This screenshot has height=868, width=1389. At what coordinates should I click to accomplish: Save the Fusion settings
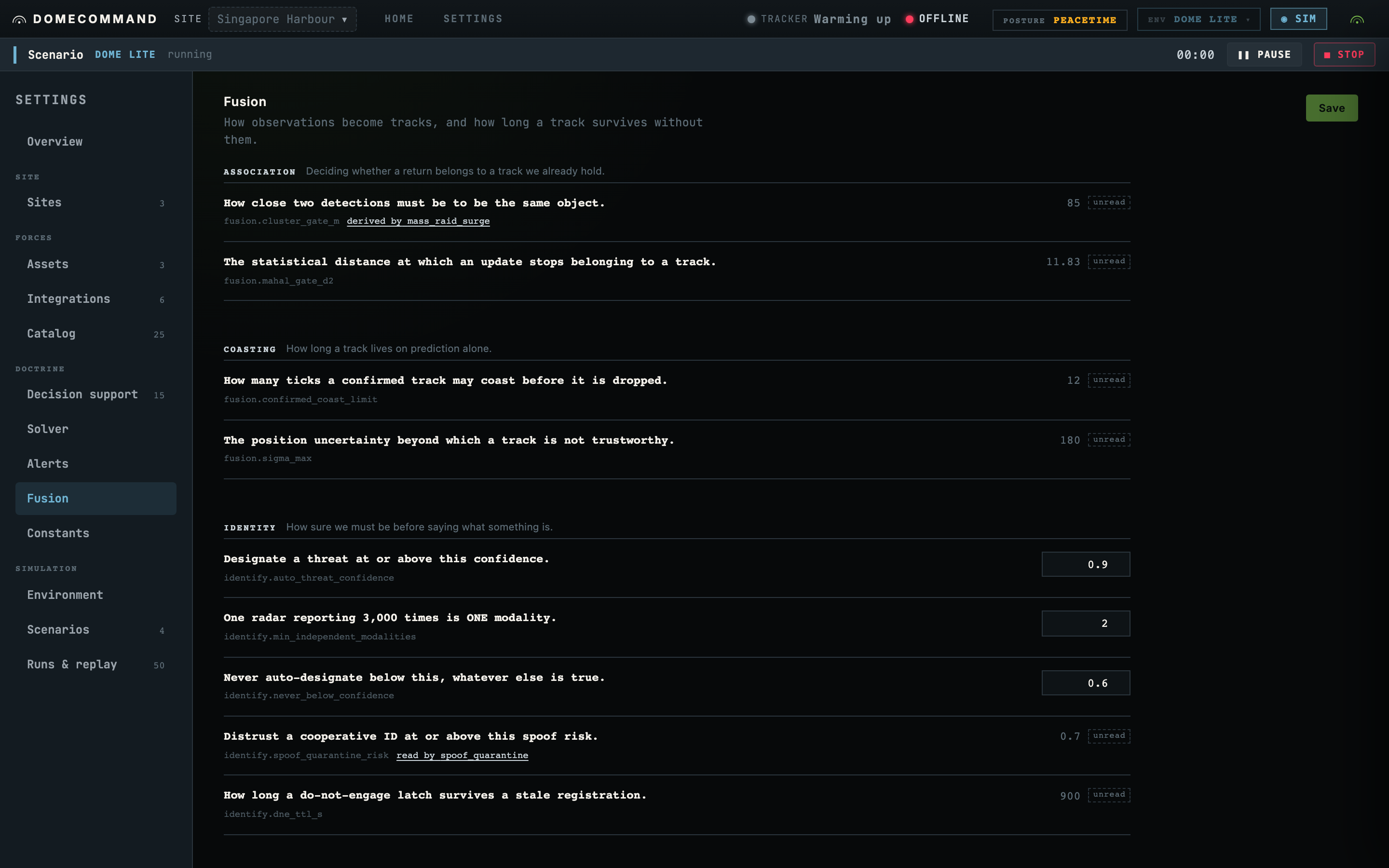coord(1332,108)
